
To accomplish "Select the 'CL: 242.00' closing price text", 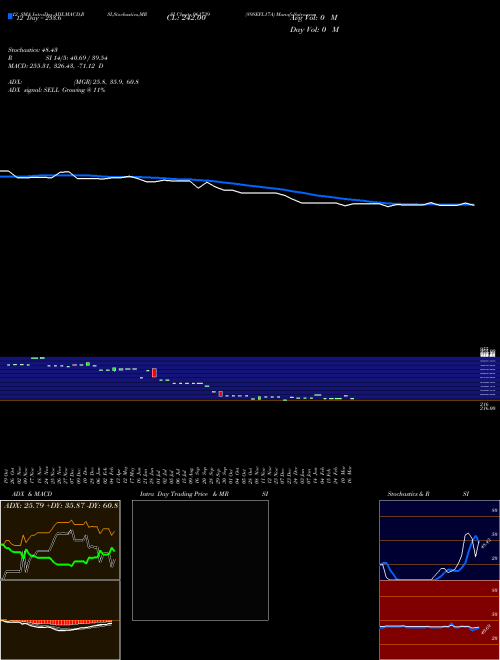I will (186, 18).
